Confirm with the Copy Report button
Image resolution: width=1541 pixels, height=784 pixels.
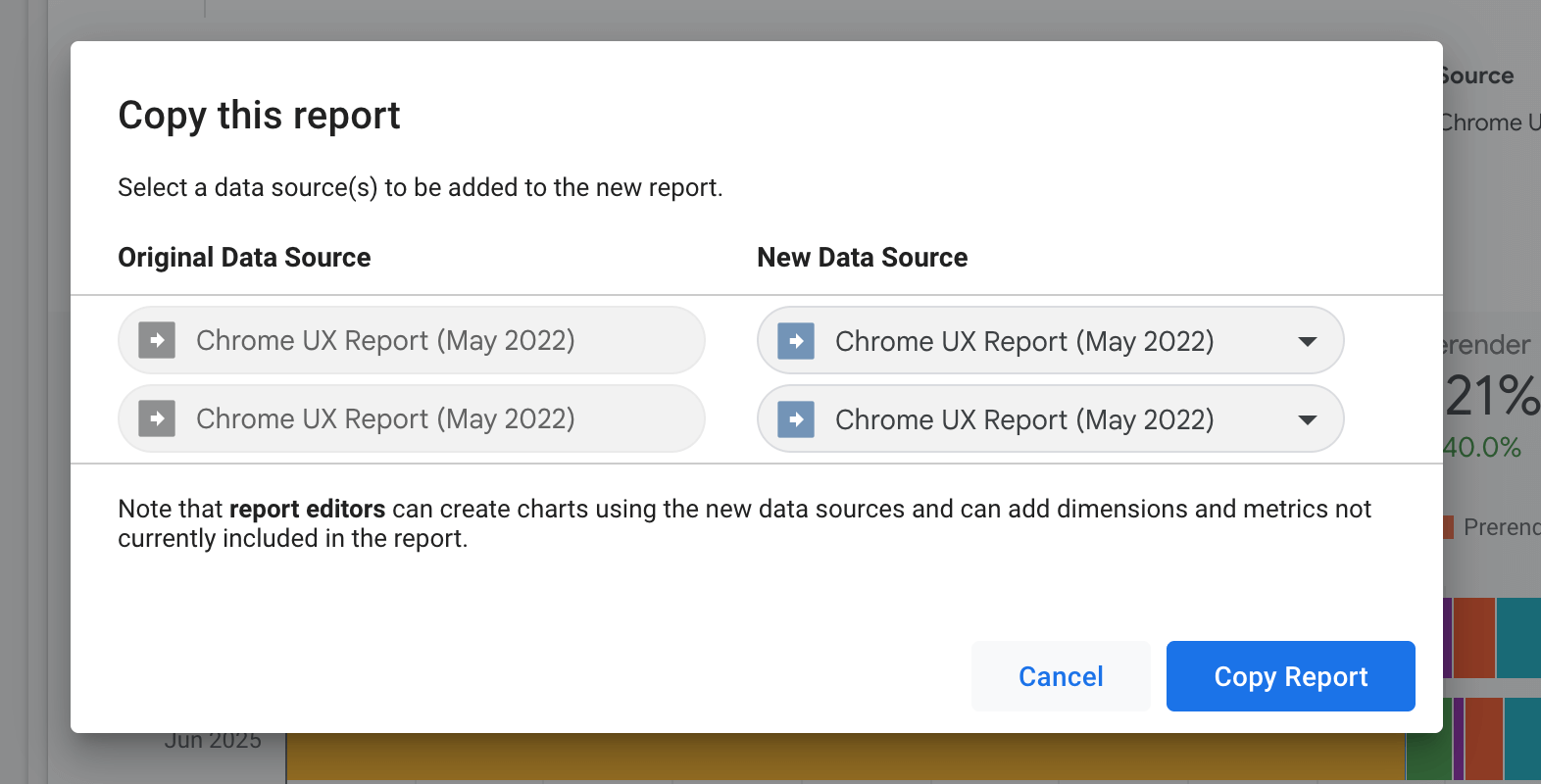1290,676
